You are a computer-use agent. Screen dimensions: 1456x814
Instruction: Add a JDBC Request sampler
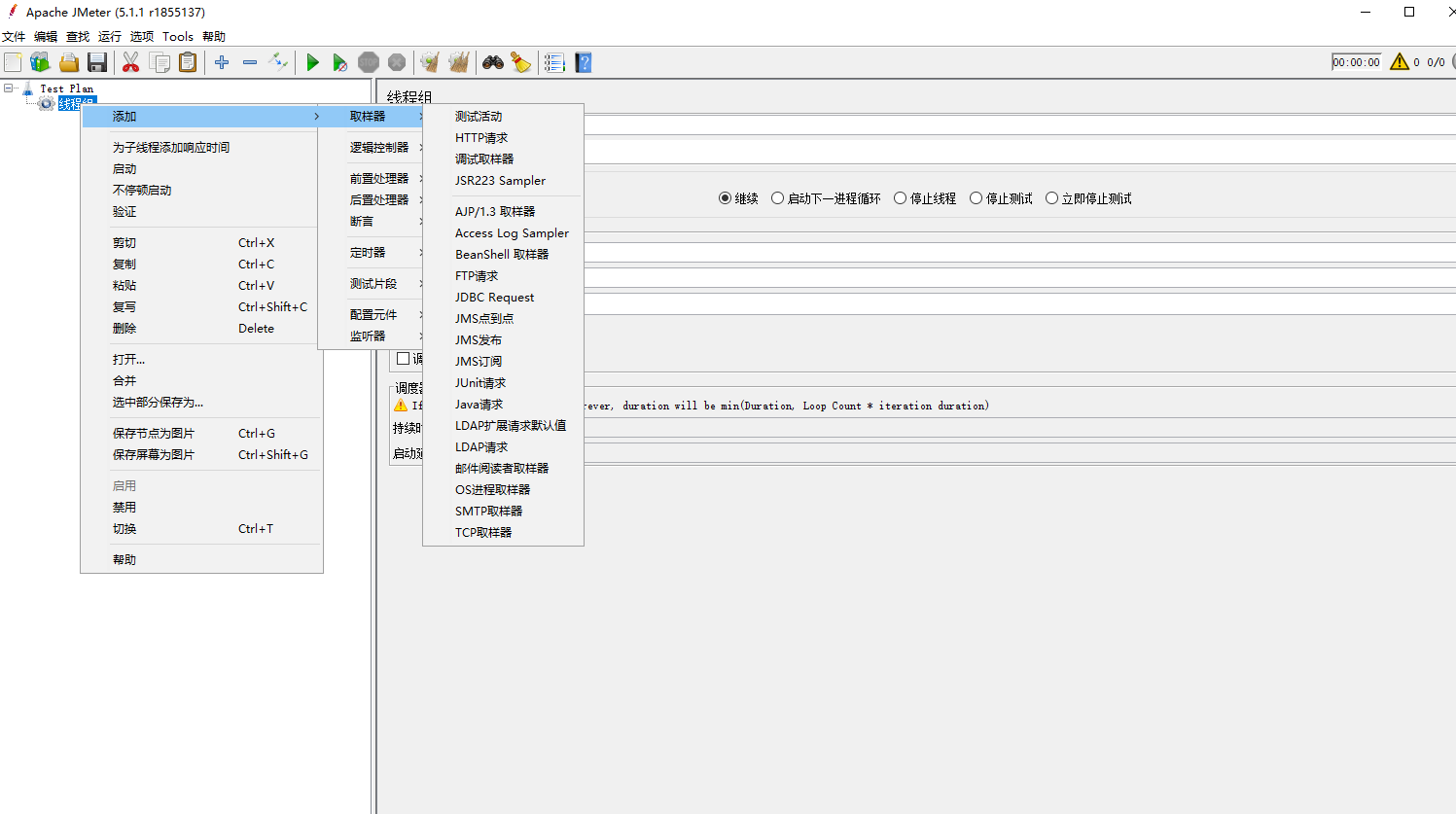(503, 298)
